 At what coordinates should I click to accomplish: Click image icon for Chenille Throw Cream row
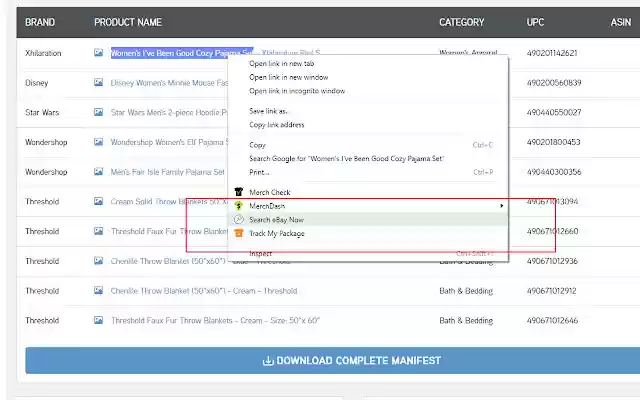click(x=98, y=291)
